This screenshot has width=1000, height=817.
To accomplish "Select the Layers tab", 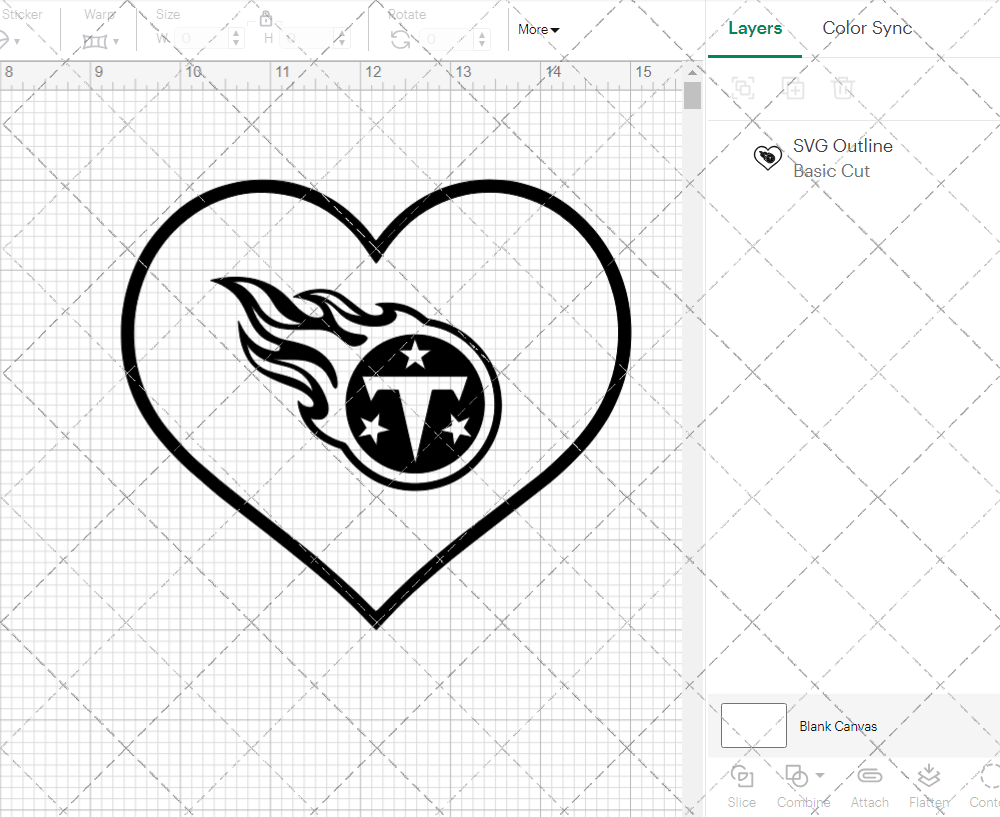I will 755,28.
